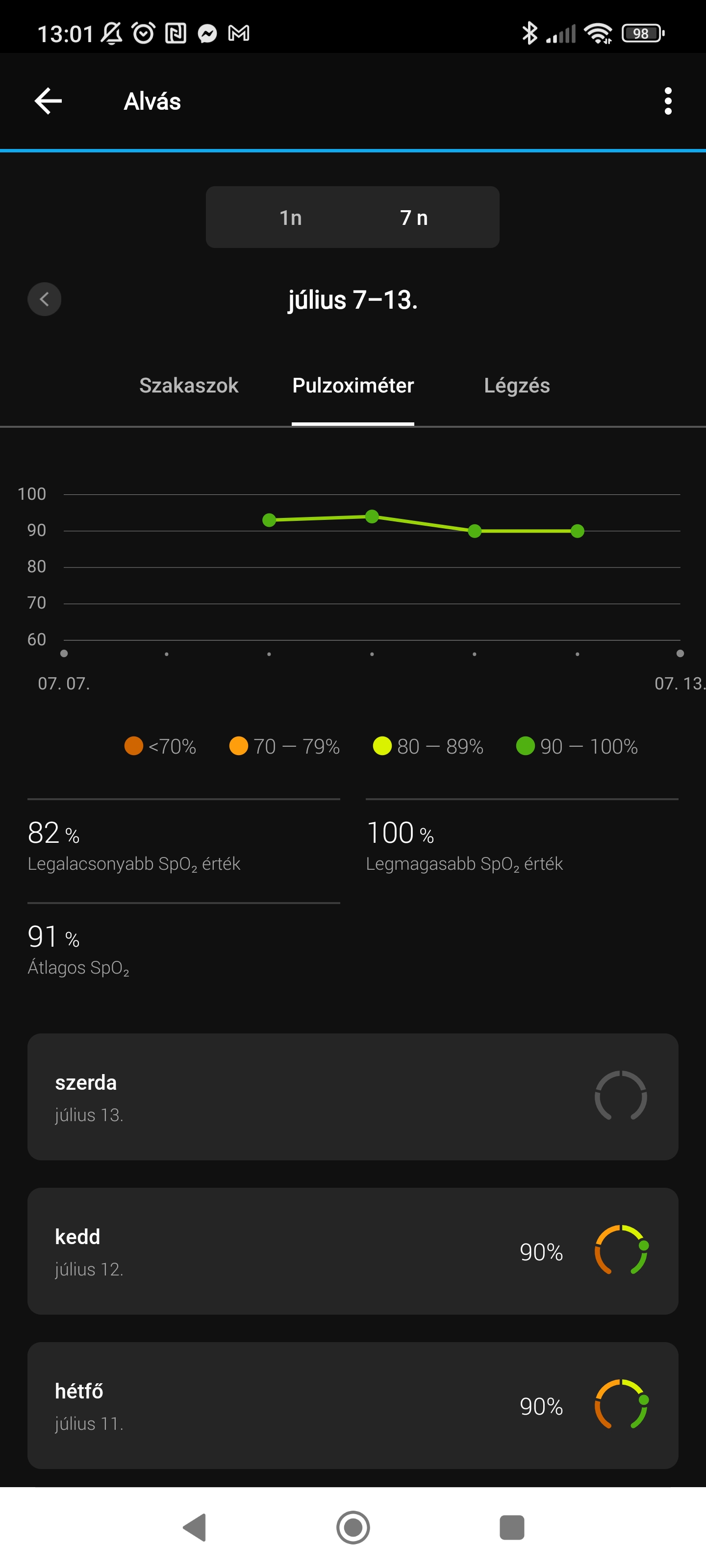Open the three-dot overflow menu
The width and height of the screenshot is (706, 1568).
click(668, 101)
